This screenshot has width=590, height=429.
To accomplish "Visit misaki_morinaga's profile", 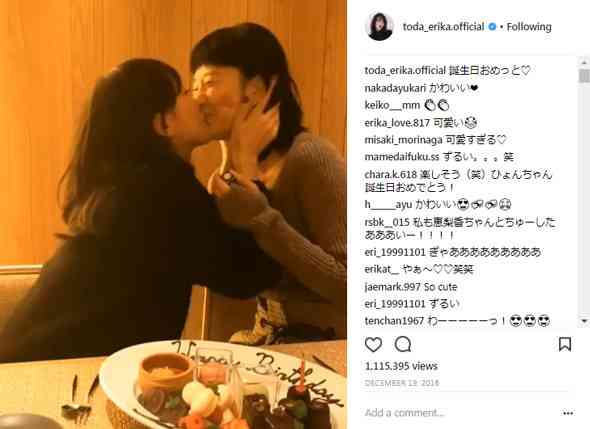I will 403,140.
